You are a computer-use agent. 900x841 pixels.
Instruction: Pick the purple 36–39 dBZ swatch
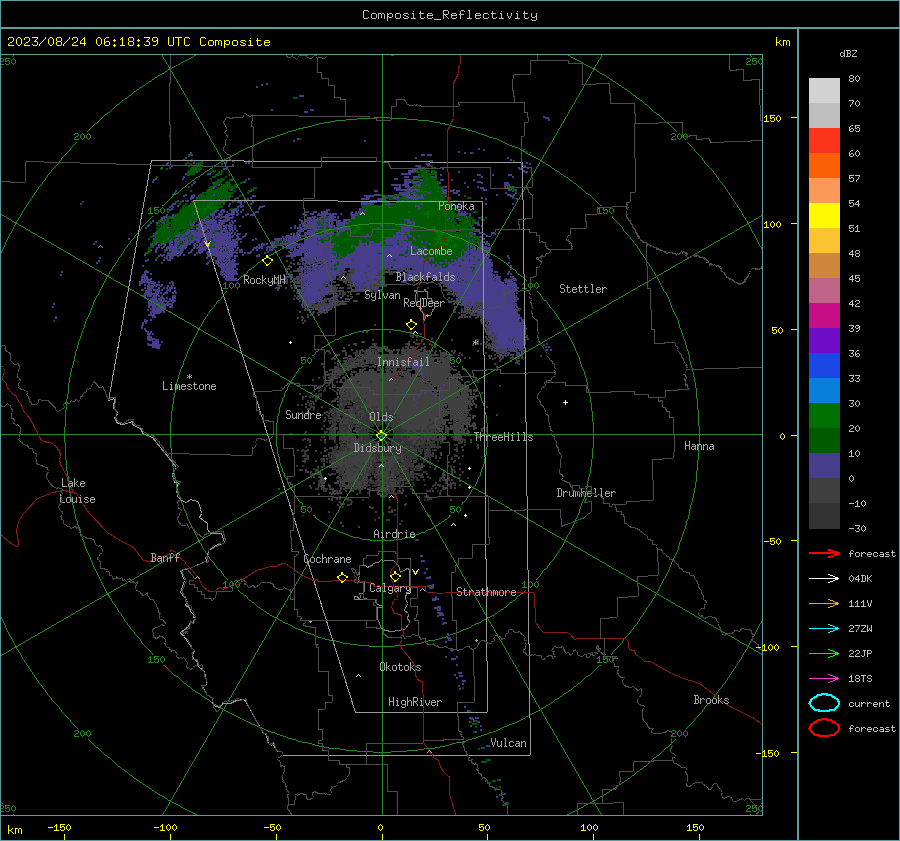coord(824,340)
